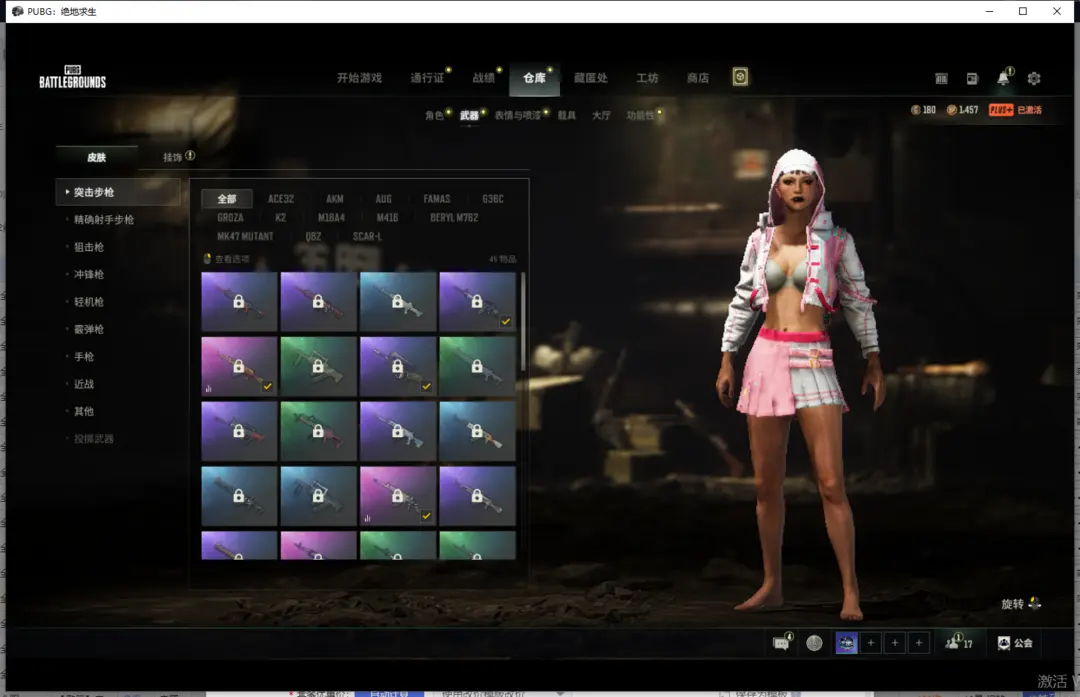Switch to the 载具 sub-tab
This screenshot has width=1080, height=697.
pos(566,115)
